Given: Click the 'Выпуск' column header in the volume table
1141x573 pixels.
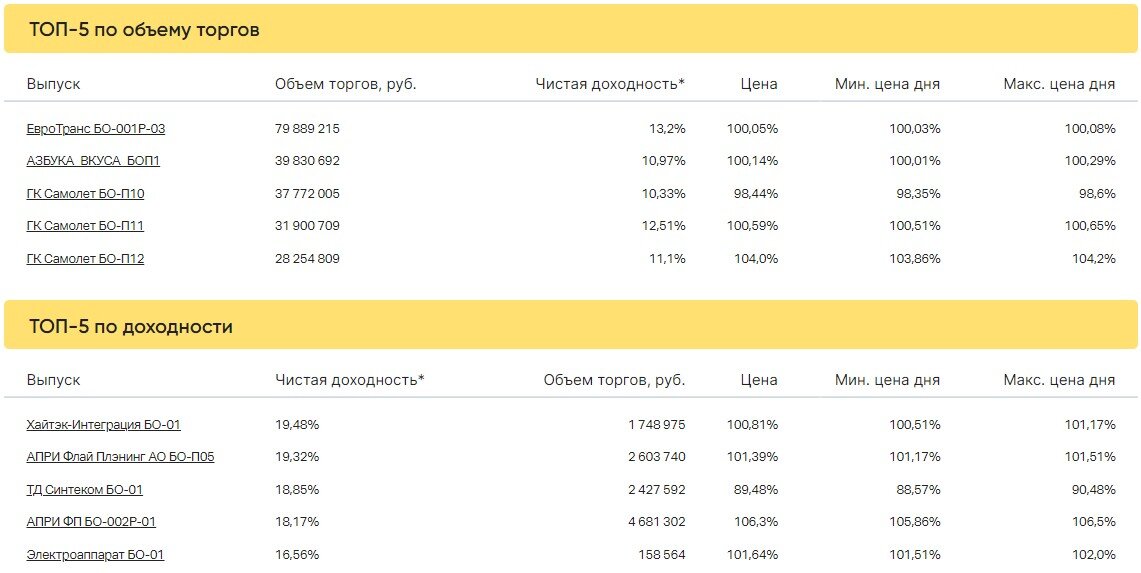Looking at the screenshot, I should (54, 84).
